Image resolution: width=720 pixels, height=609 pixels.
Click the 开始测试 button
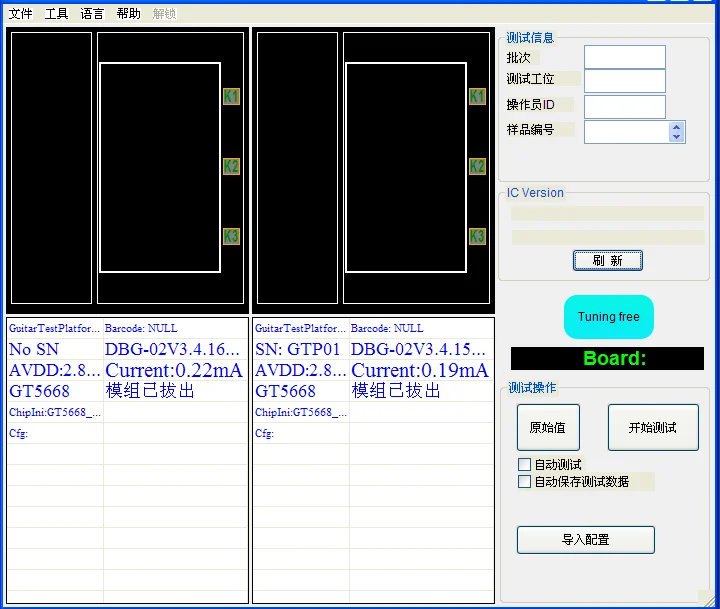pyautogui.click(x=652, y=428)
